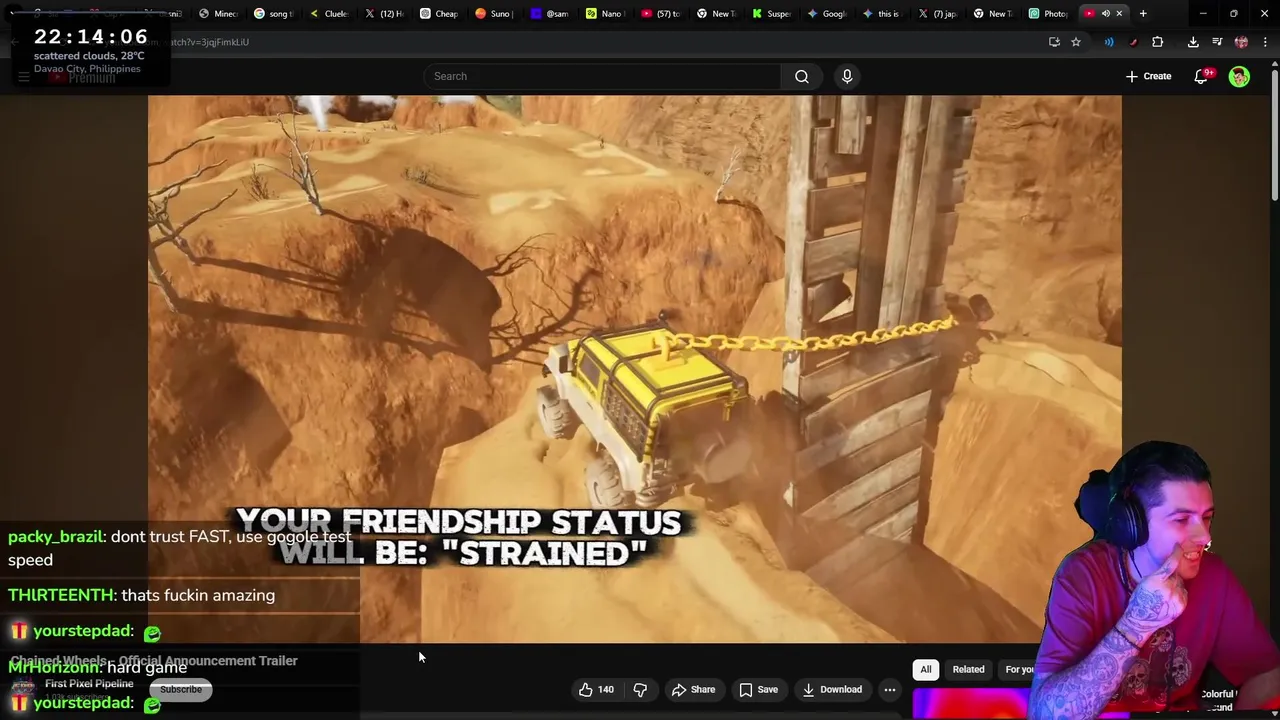Image resolution: width=1280 pixels, height=720 pixels.
Task: Open the browser extensions puzzle icon
Action: pyautogui.click(x=1158, y=42)
